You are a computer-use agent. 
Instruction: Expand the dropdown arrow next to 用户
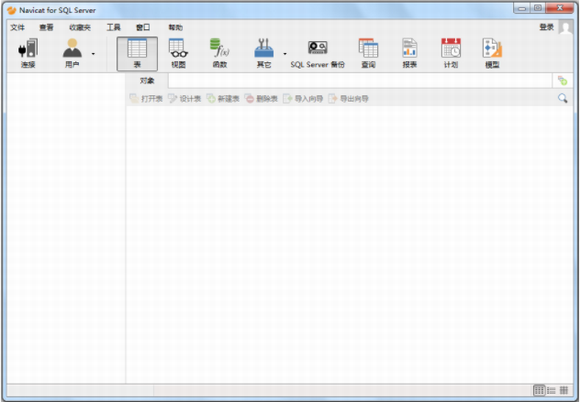coord(93,54)
